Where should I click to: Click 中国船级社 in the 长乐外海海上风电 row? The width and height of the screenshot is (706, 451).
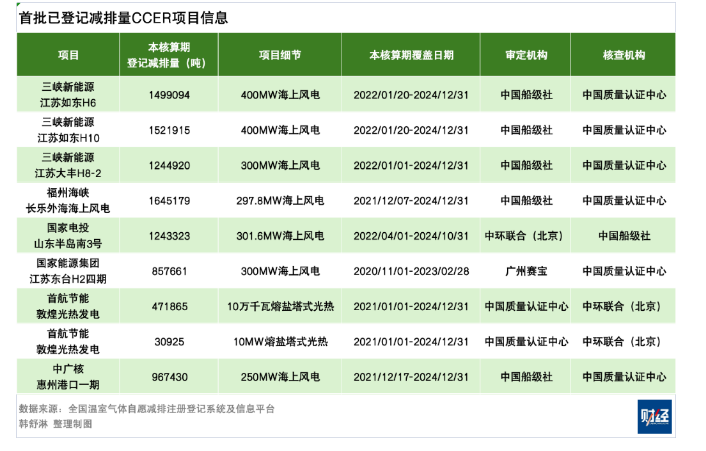[526, 201]
